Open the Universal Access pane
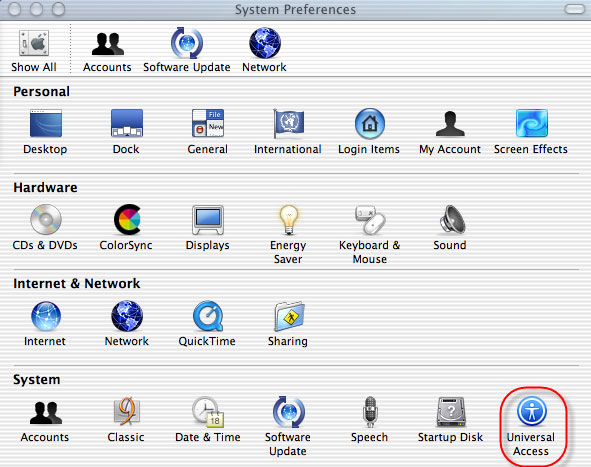This screenshot has height=467, width=591. (x=531, y=411)
